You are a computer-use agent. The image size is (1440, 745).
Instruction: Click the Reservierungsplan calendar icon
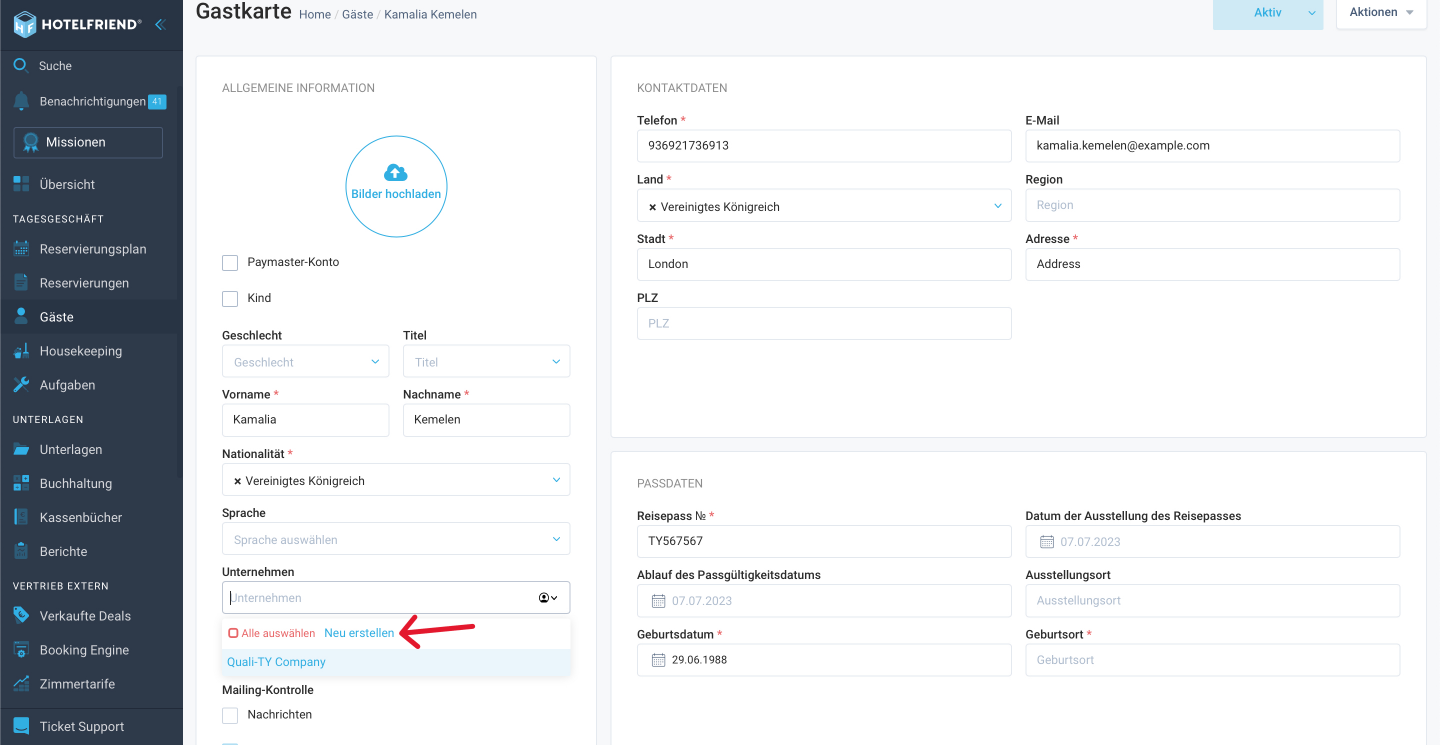pyautogui.click(x=21, y=249)
